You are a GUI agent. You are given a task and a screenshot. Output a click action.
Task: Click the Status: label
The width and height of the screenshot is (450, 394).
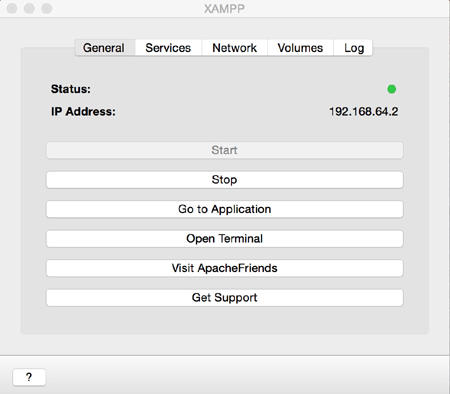71,89
